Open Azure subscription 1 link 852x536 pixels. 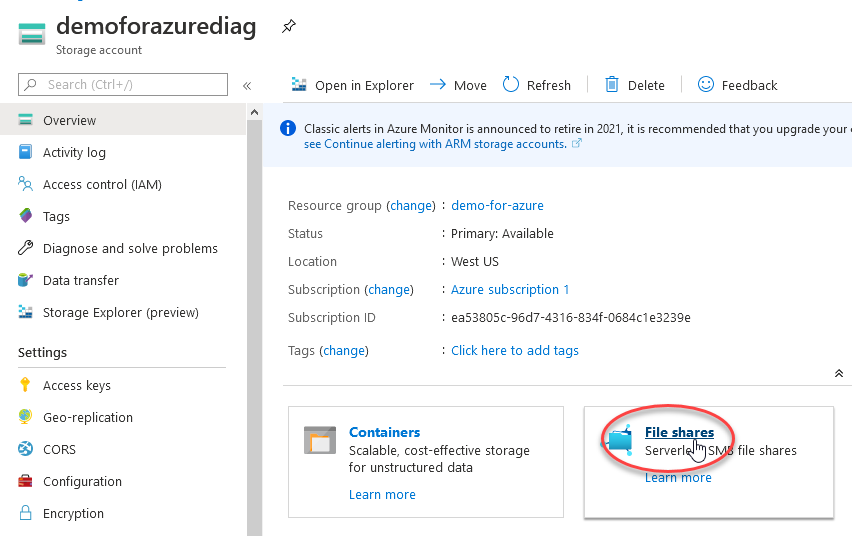pyautogui.click(x=510, y=290)
